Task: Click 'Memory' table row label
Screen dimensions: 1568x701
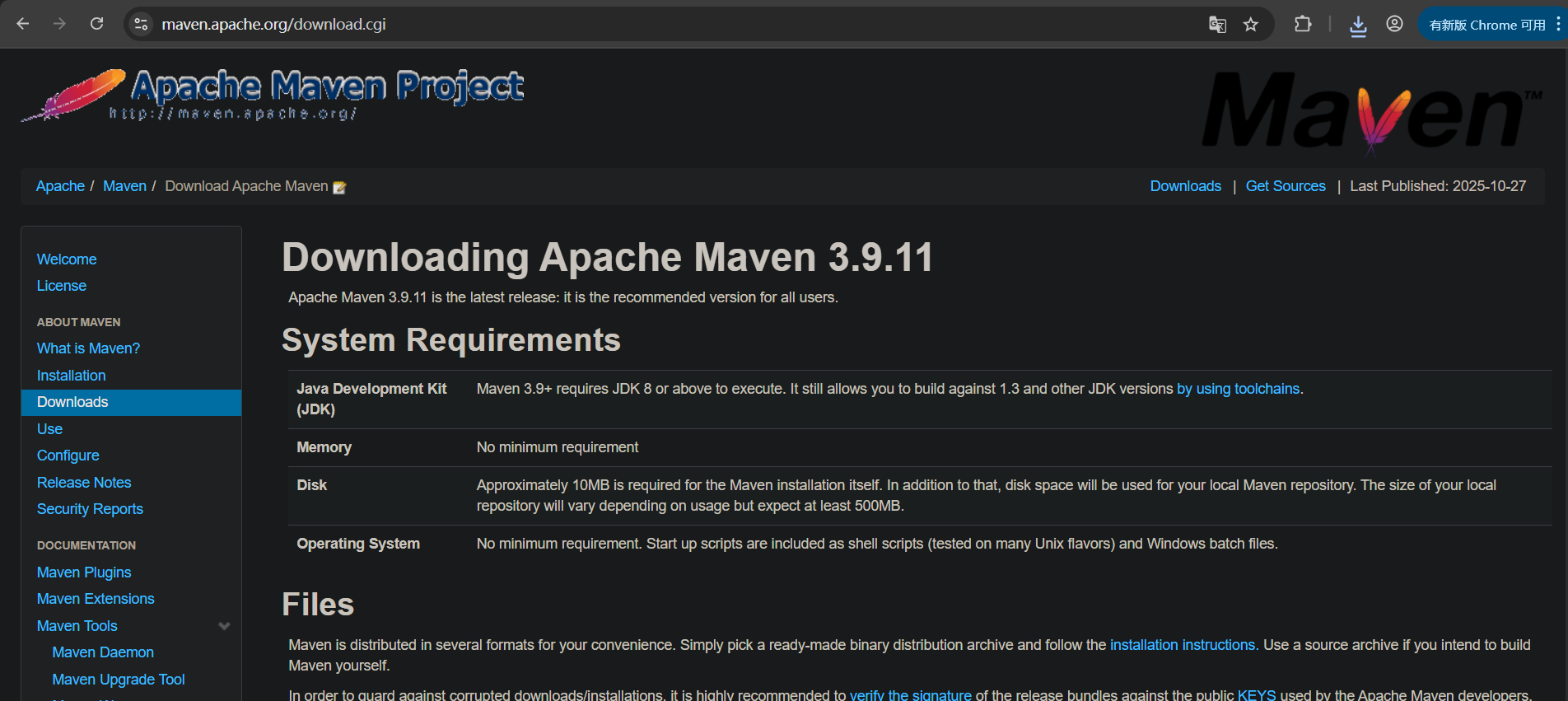Action: click(x=324, y=447)
